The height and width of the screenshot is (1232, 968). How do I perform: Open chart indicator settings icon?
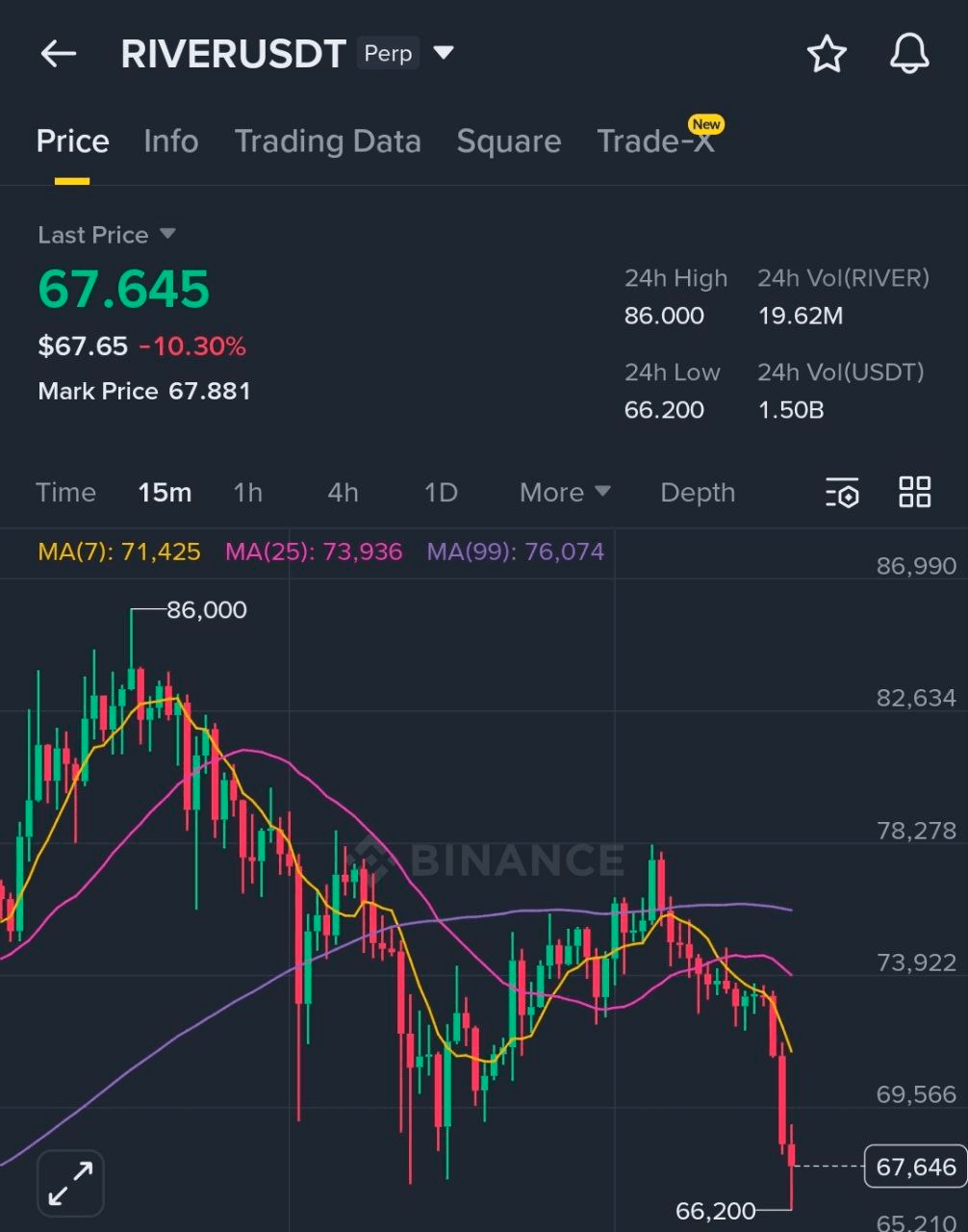[x=842, y=493]
